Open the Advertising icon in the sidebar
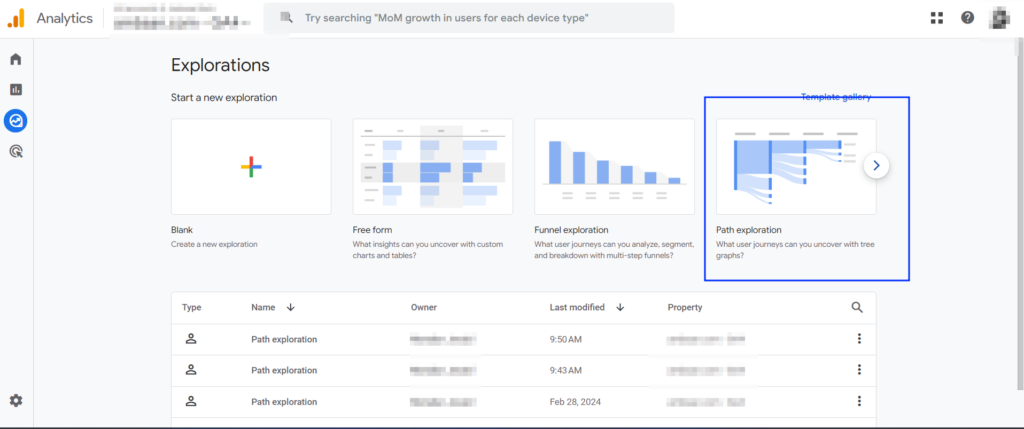 coord(16,151)
